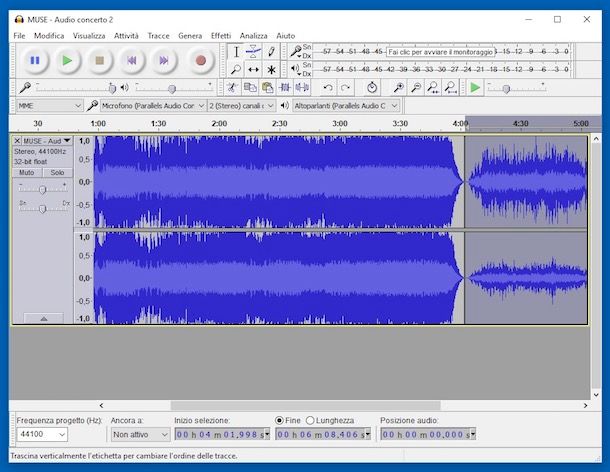The image size is (610, 472).
Task: Mute the MUSE audio track
Action: [26, 172]
